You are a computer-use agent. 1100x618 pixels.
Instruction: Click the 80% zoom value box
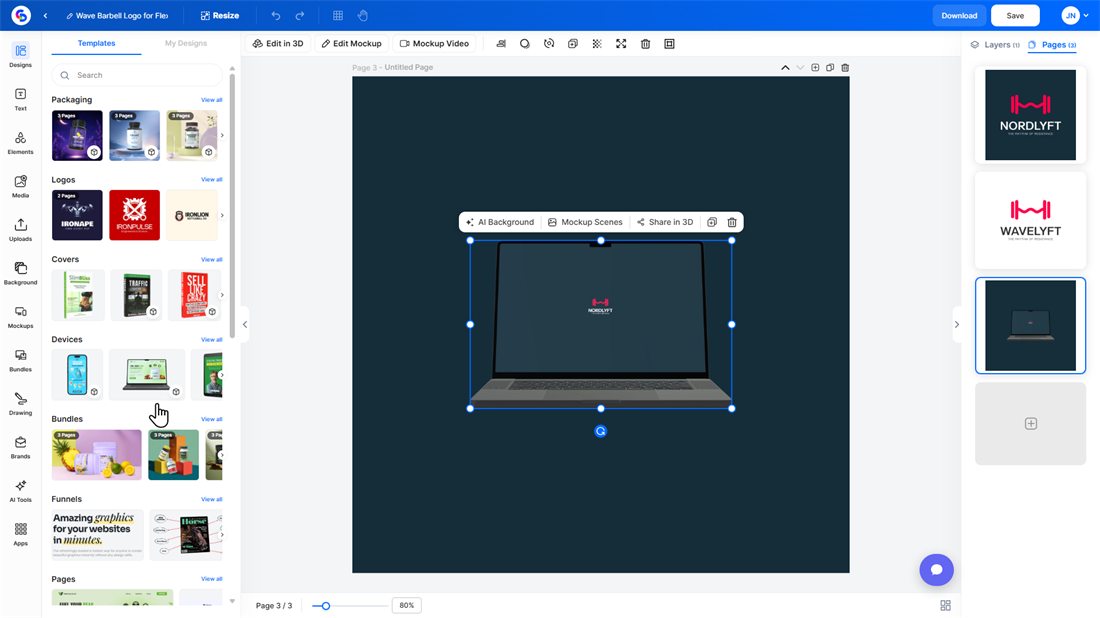pyautogui.click(x=407, y=605)
